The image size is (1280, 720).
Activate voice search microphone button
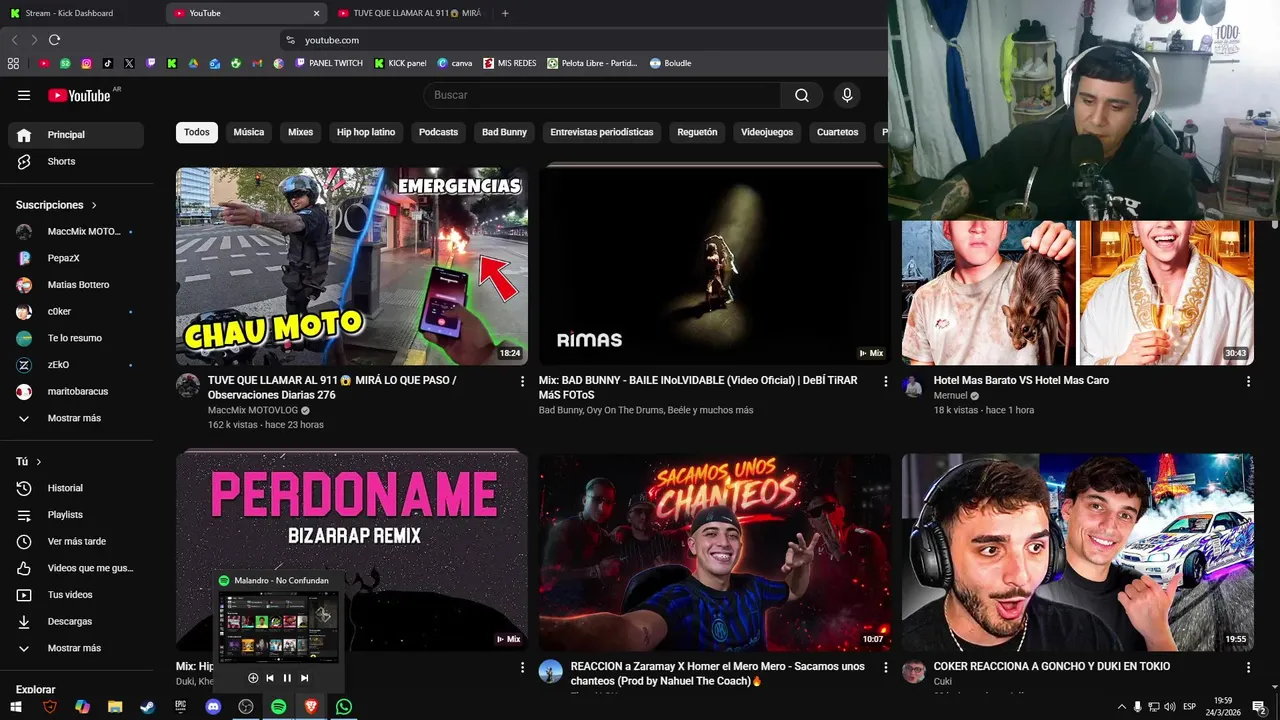(x=847, y=95)
